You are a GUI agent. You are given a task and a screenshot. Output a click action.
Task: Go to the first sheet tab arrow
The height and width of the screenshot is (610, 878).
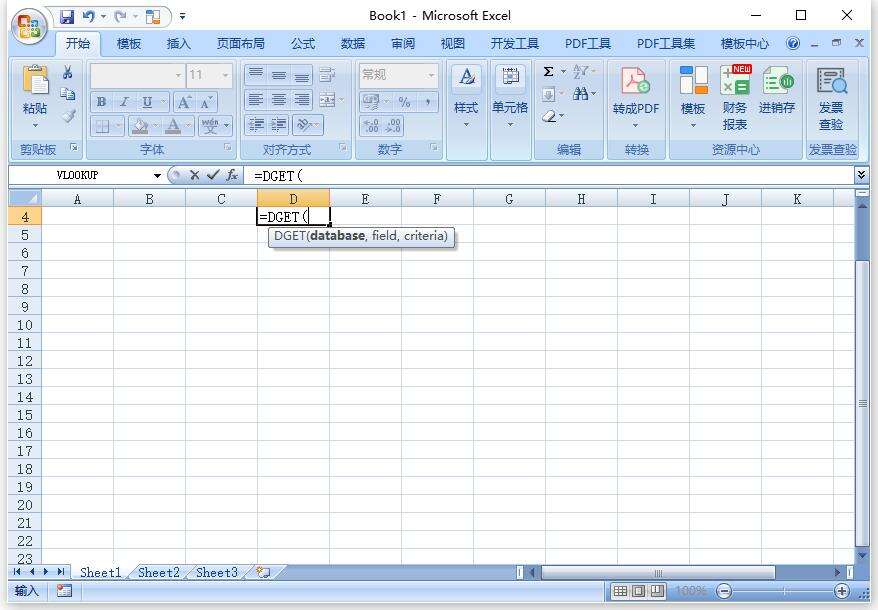click(x=17, y=571)
